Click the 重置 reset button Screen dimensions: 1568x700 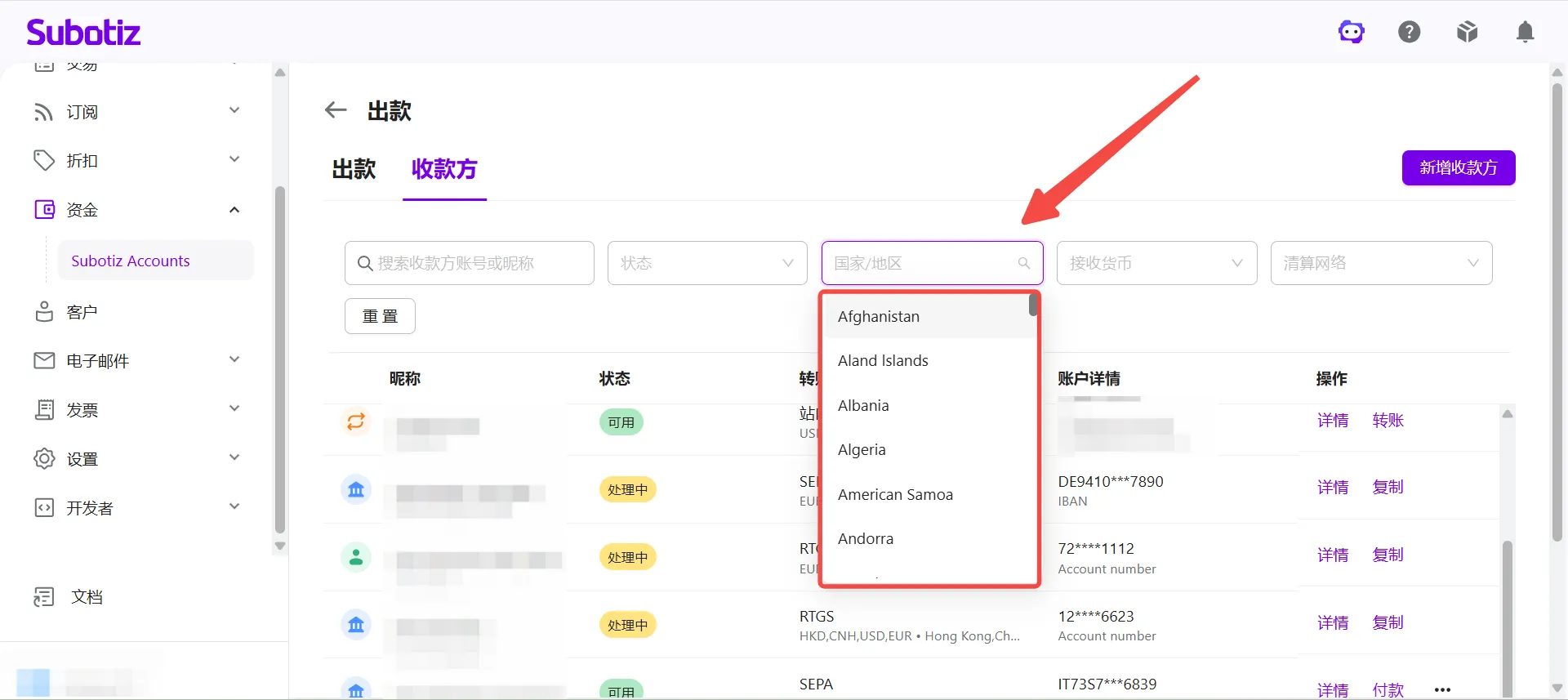coord(380,316)
